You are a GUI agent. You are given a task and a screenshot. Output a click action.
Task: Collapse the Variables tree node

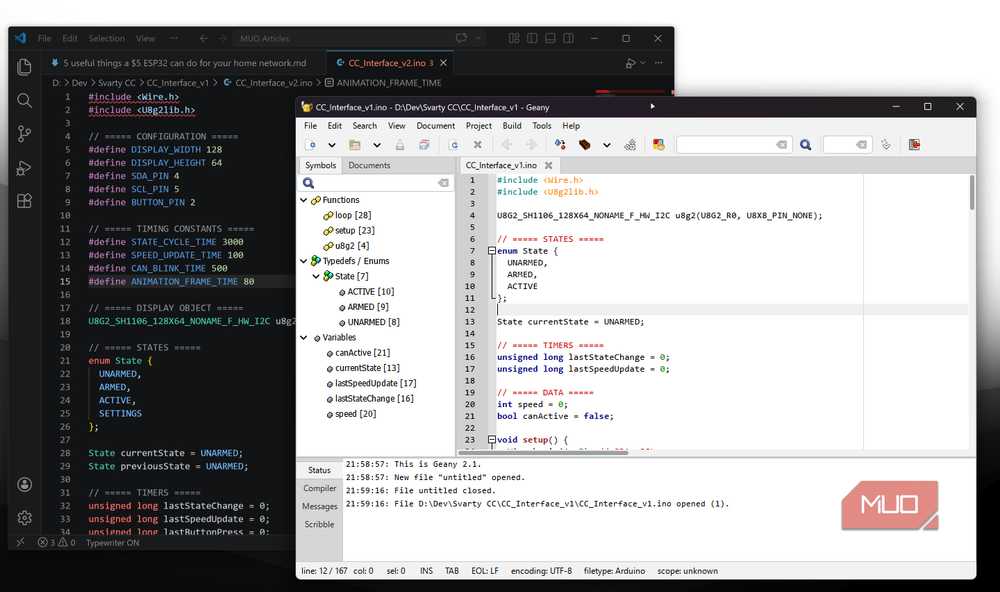click(x=304, y=337)
